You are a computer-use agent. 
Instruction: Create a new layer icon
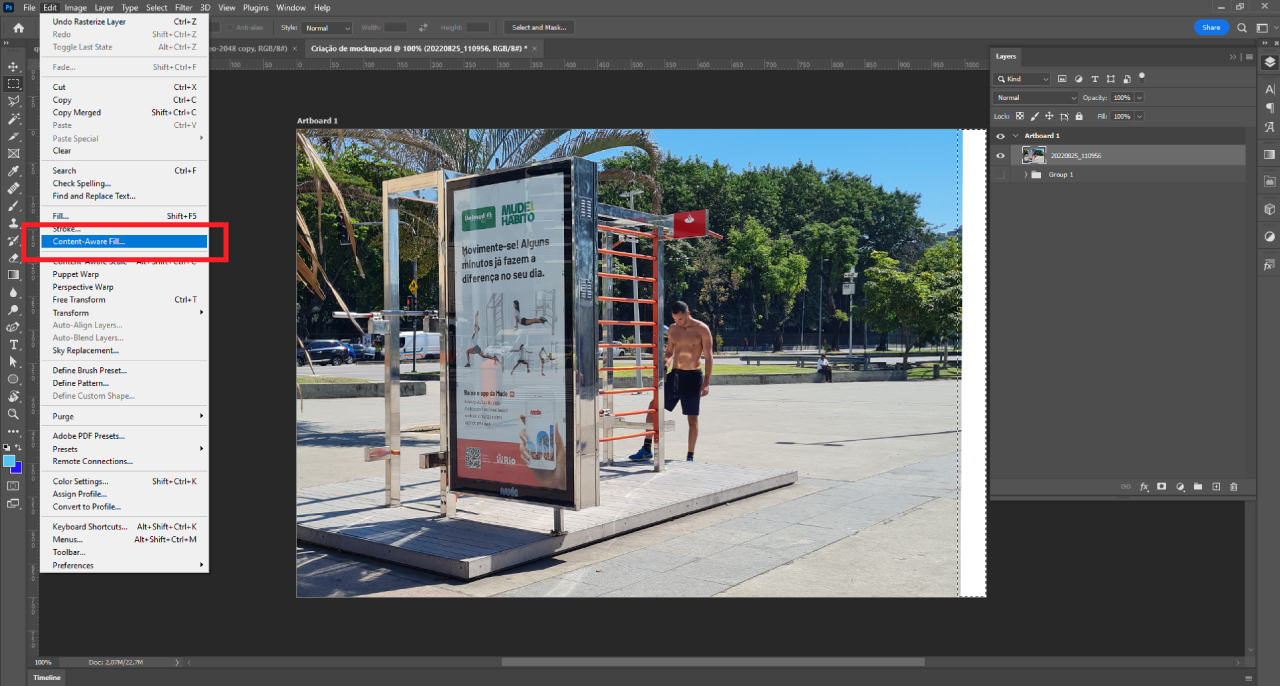click(x=1216, y=487)
